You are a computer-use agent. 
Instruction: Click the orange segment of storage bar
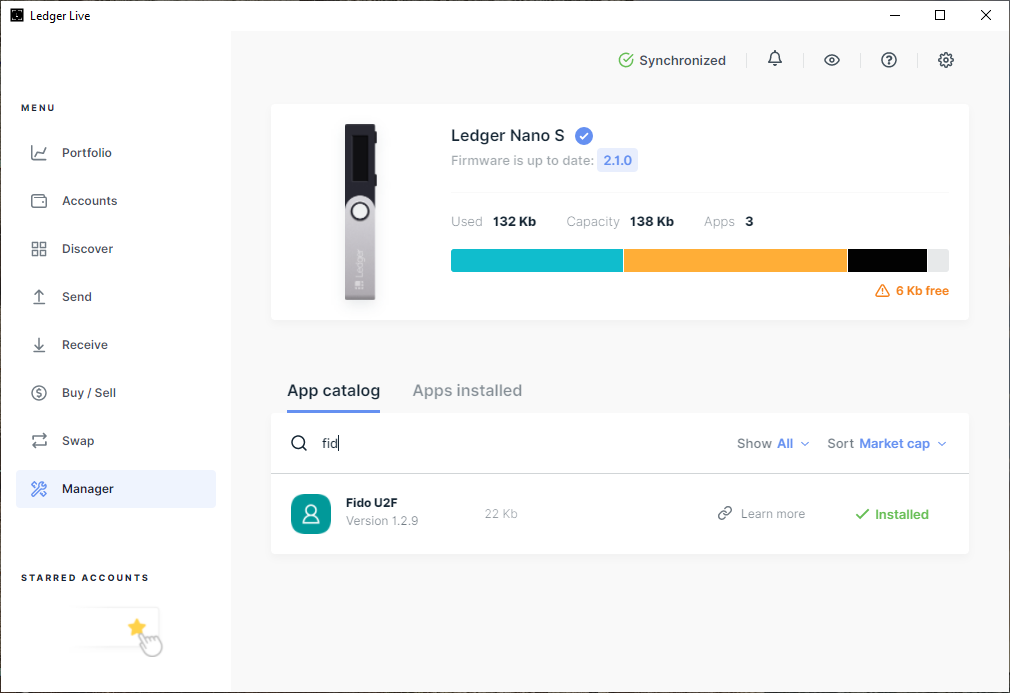pos(735,260)
